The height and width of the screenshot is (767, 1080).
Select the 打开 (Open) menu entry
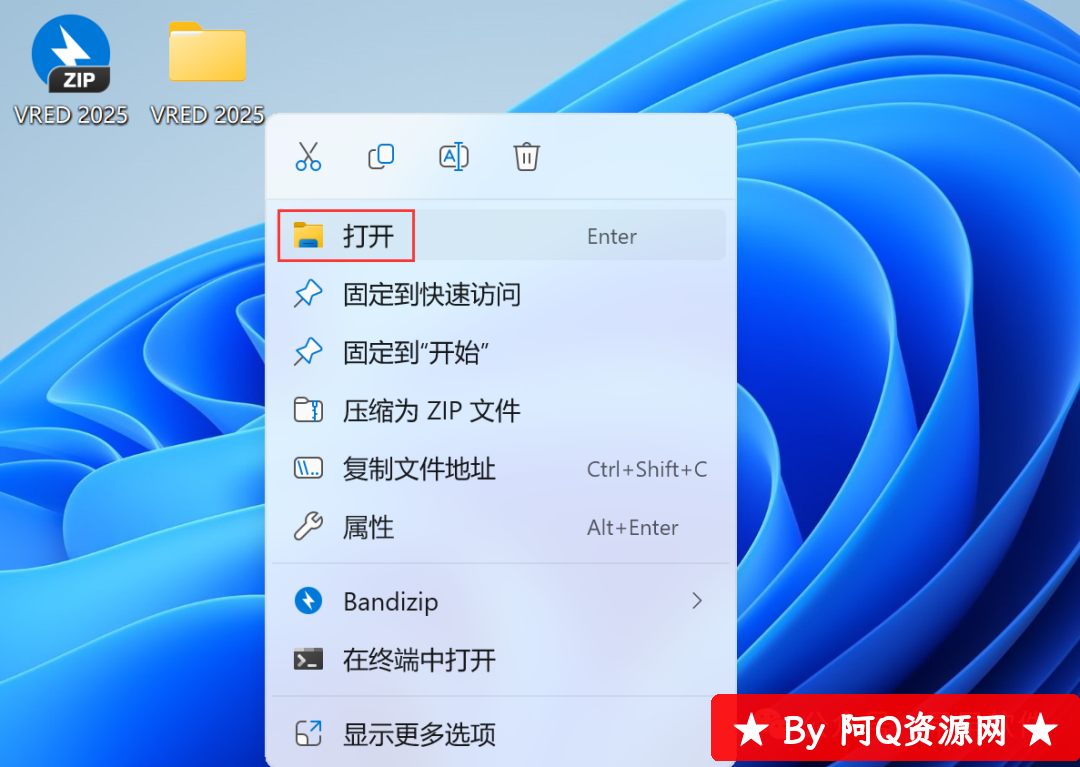coord(501,235)
